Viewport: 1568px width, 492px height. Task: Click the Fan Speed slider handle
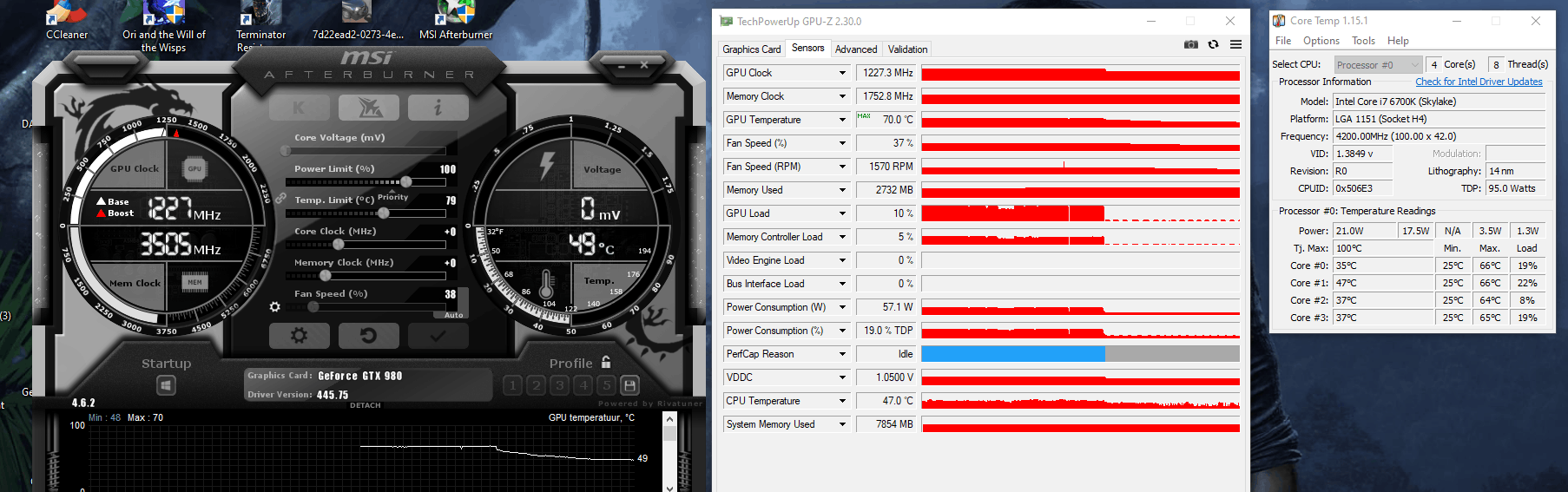[313, 307]
